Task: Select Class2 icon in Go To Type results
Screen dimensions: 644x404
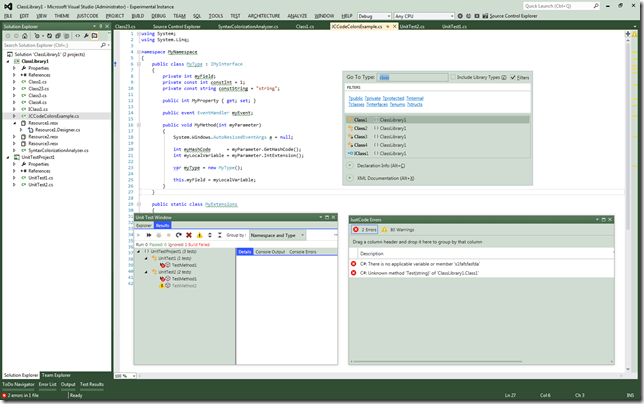Action: [349, 127]
